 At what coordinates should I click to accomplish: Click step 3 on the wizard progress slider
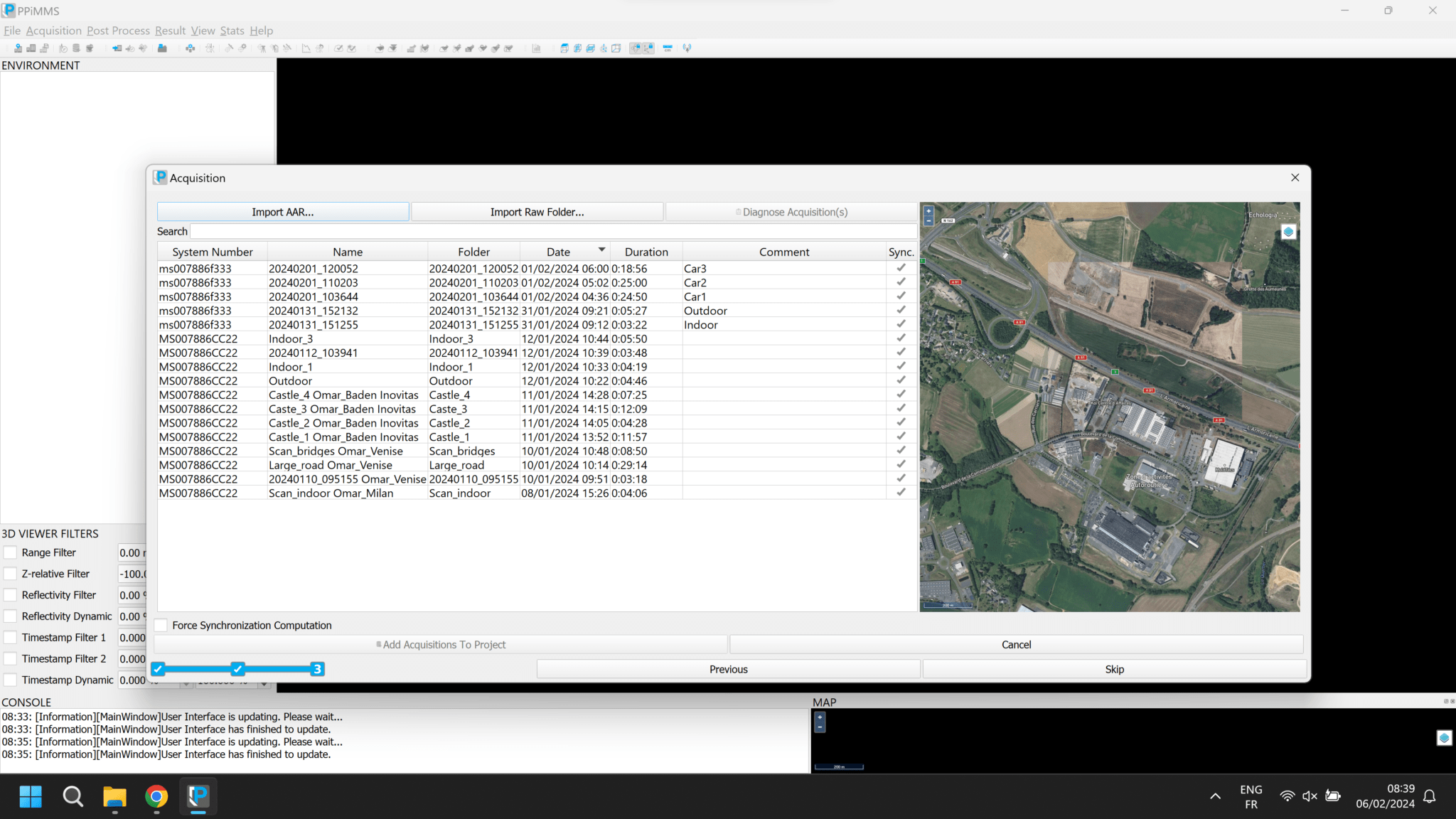[x=317, y=668]
